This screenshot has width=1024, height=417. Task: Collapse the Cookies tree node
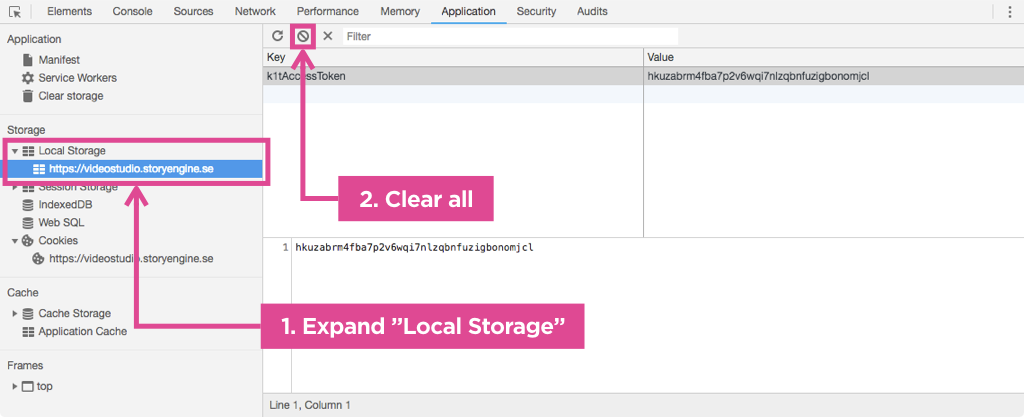pyautogui.click(x=15, y=241)
